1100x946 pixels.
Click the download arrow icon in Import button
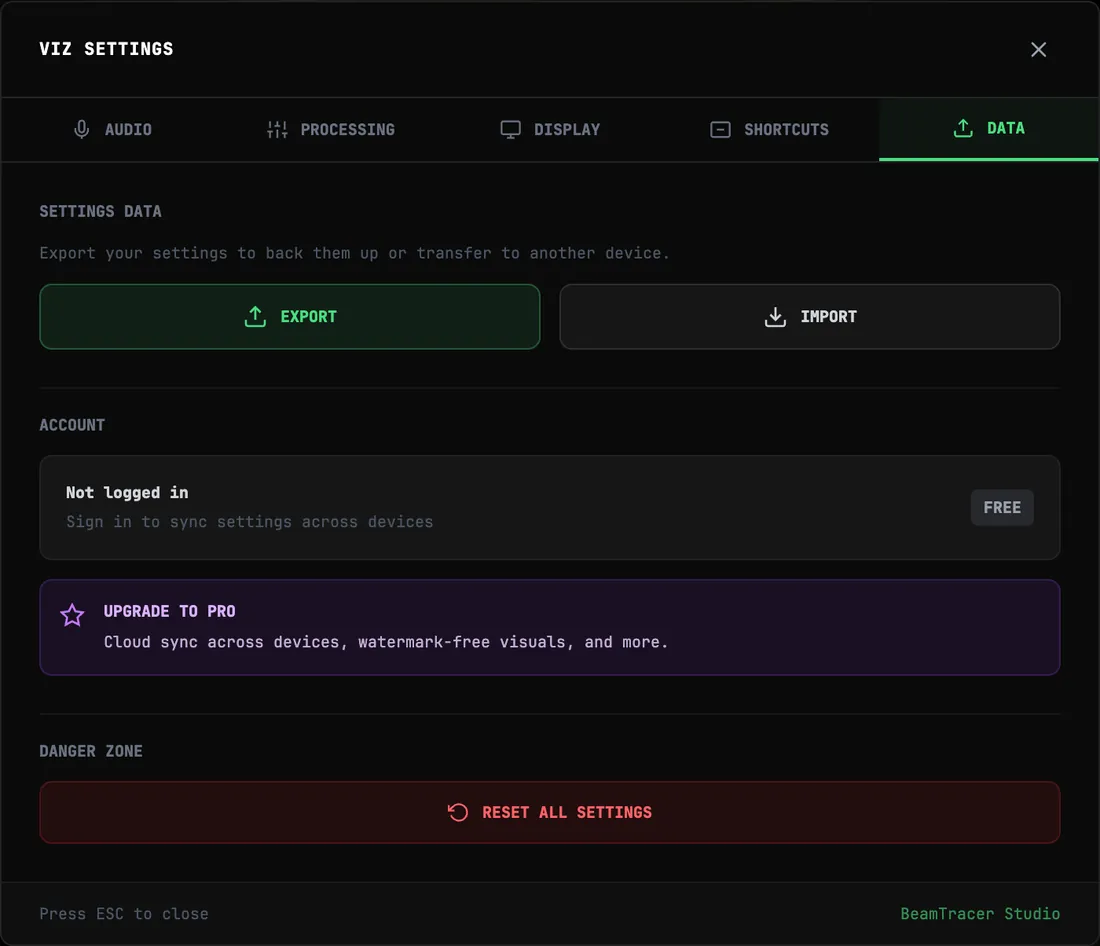point(775,317)
